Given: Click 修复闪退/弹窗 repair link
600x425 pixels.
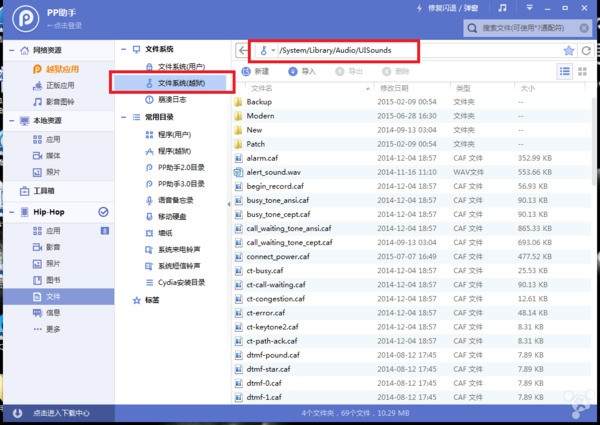Looking at the screenshot, I should (447, 8).
